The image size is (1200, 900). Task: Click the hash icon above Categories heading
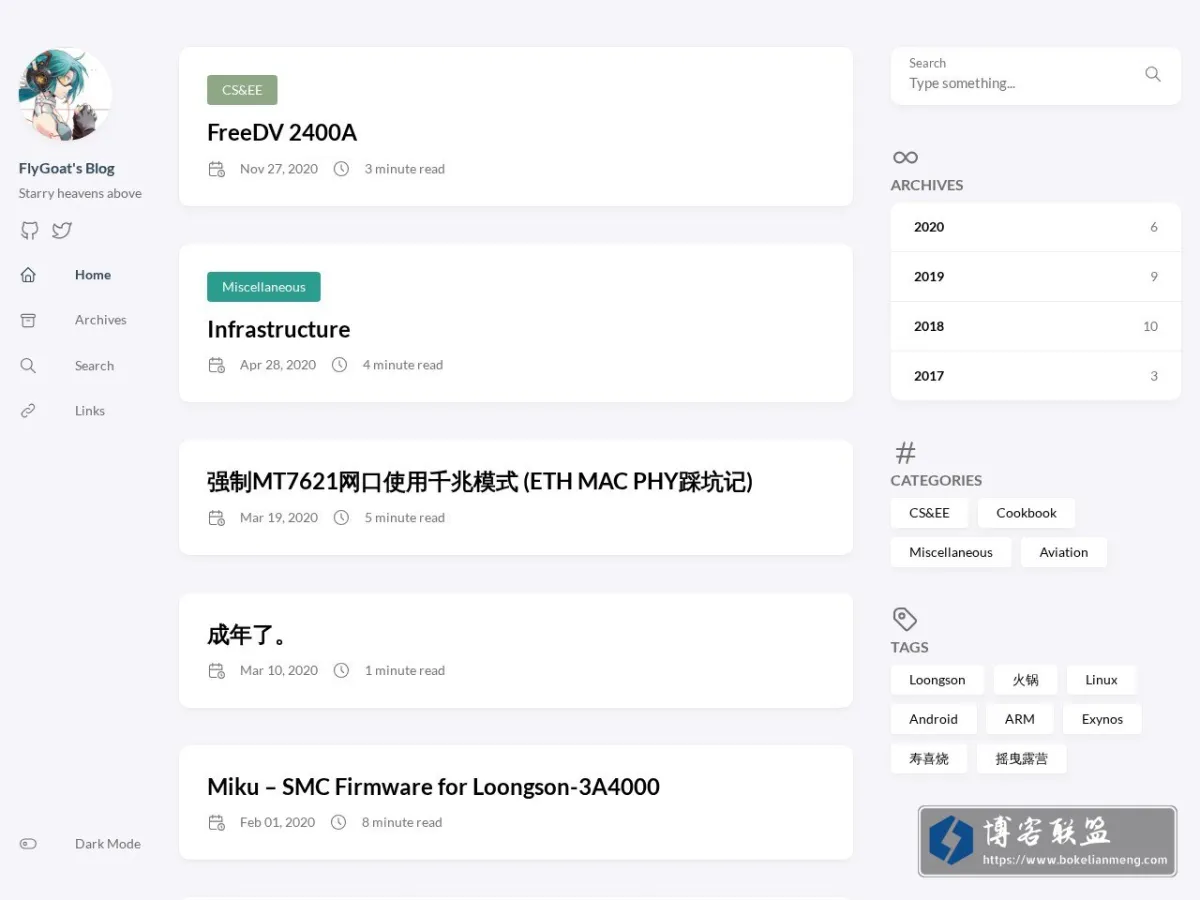[x=905, y=453]
